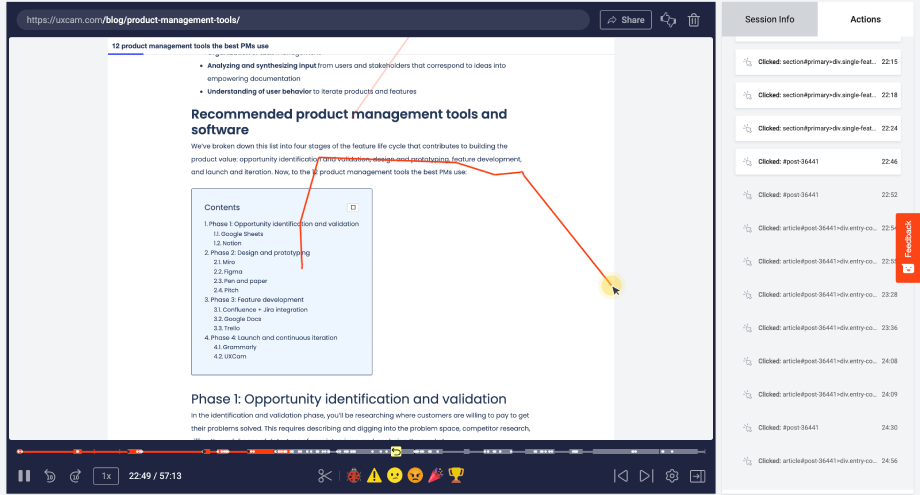Click the cursor icon on the 22:15 action
The image size is (920, 495).
(748, 62)
